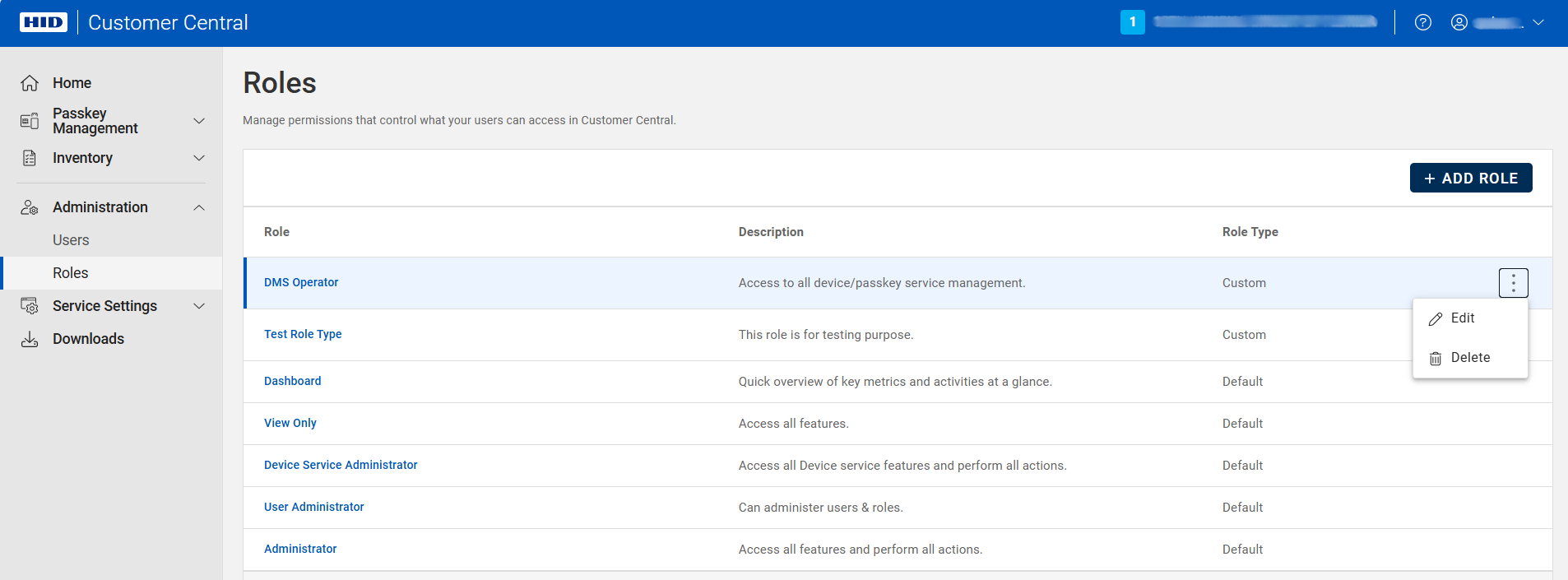Click Custom role type in Test Role Type row
The height and width of the screenshot is (580, 1568).
pos(1244,335)
